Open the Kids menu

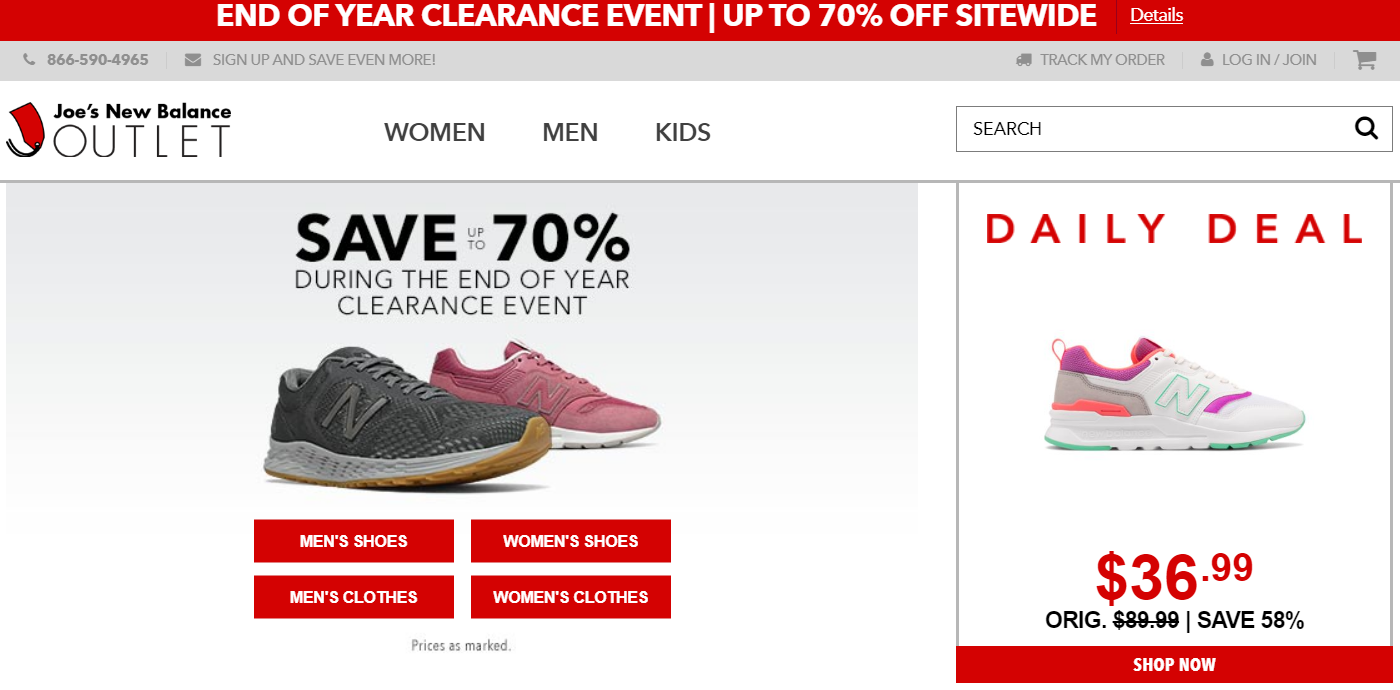click(x=683, y=132)
